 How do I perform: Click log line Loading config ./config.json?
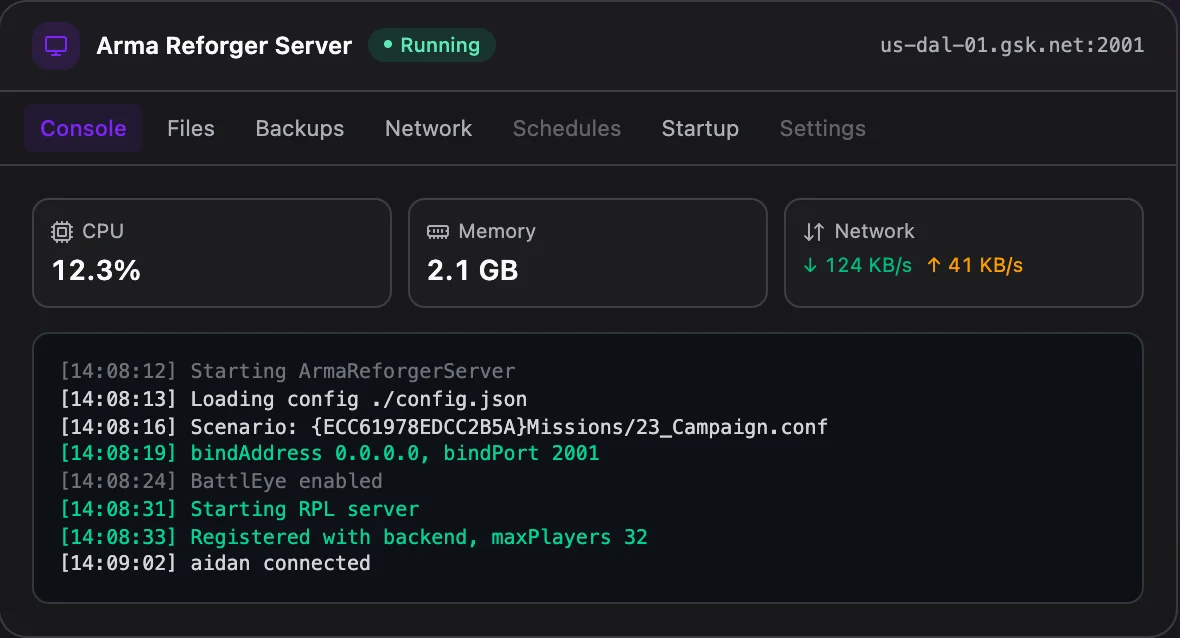coord(294,399)
